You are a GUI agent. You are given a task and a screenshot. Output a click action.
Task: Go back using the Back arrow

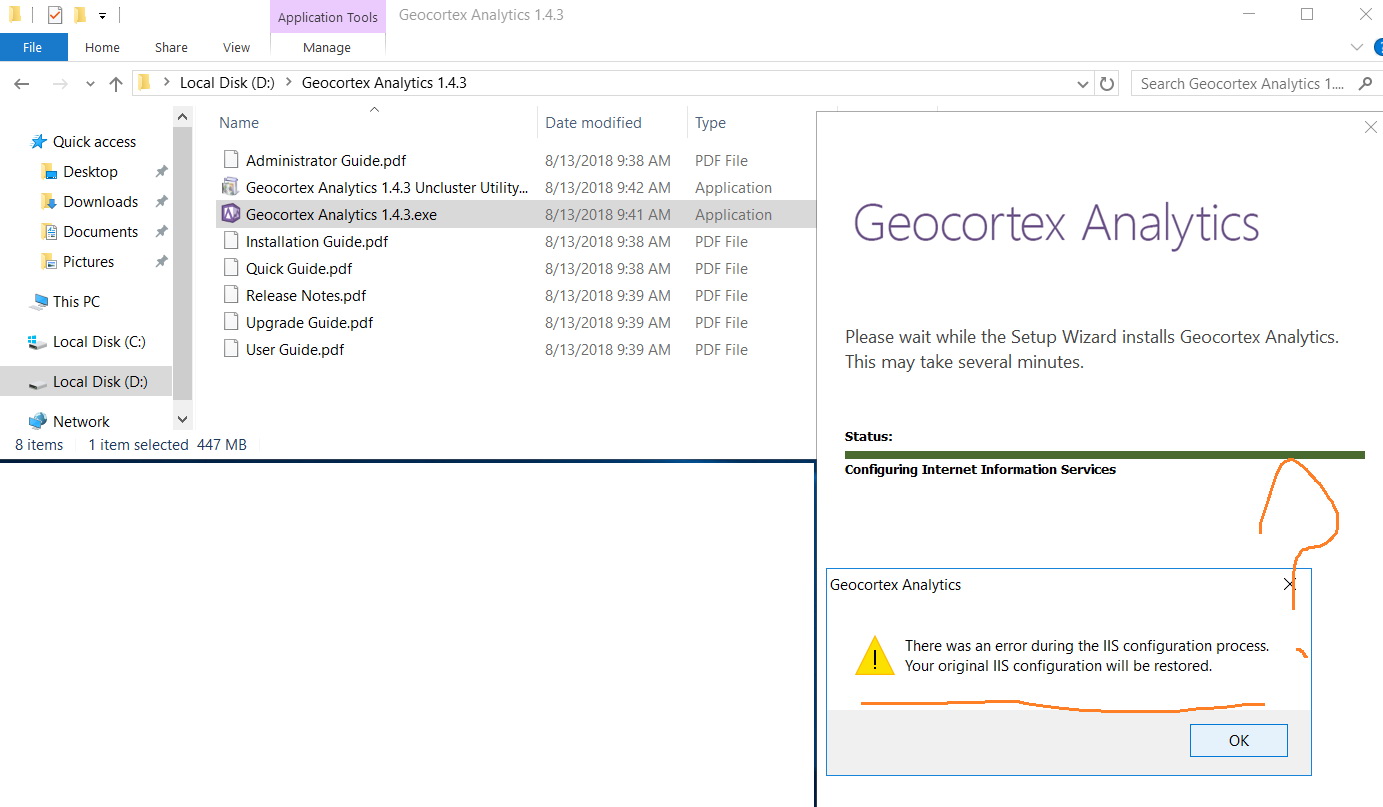click(23, 84)
